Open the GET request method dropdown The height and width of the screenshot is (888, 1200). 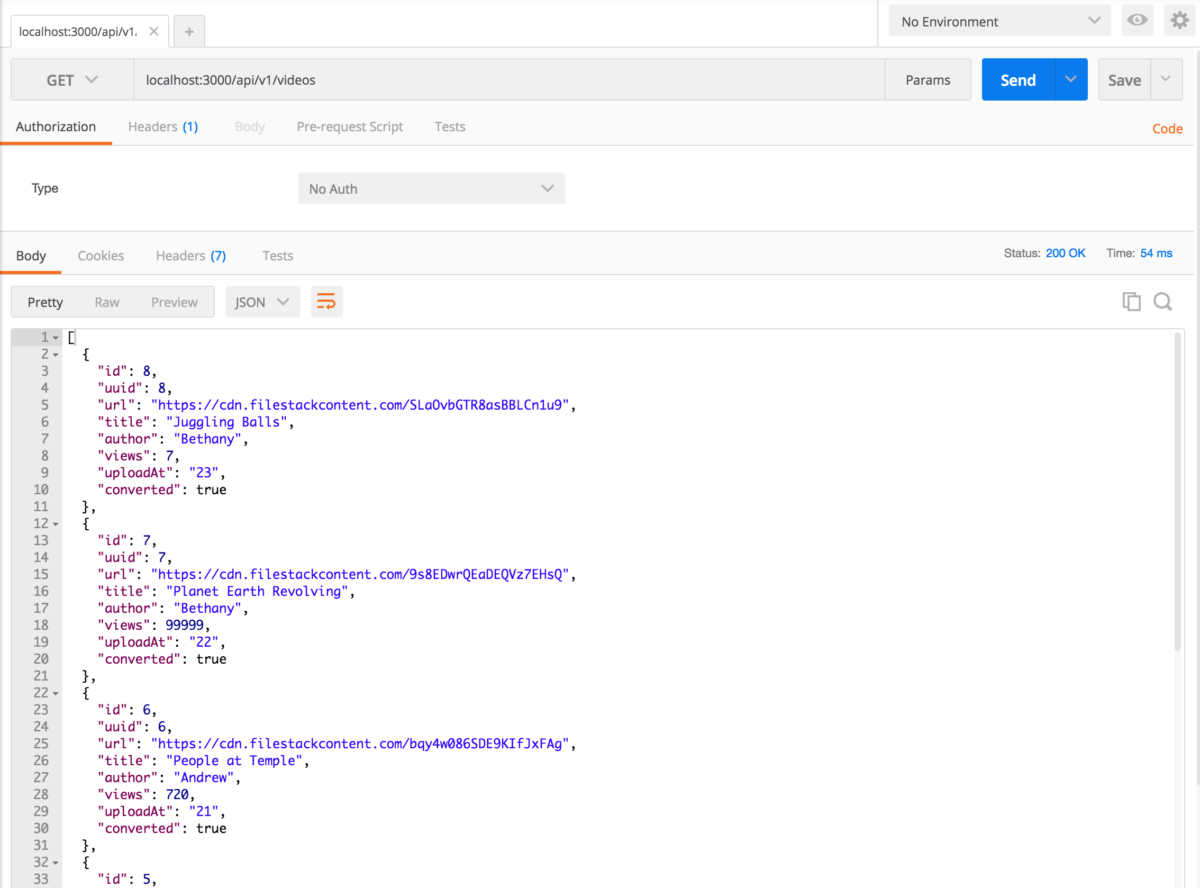click(70, 79)
